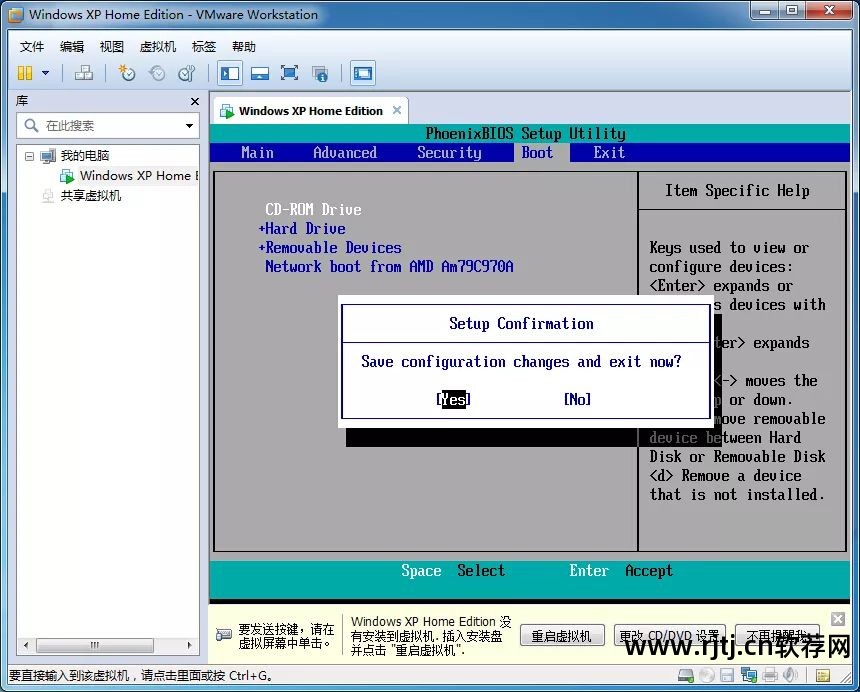Click Network boot from AMD entry
860x692 pixels.
point(389,266)
